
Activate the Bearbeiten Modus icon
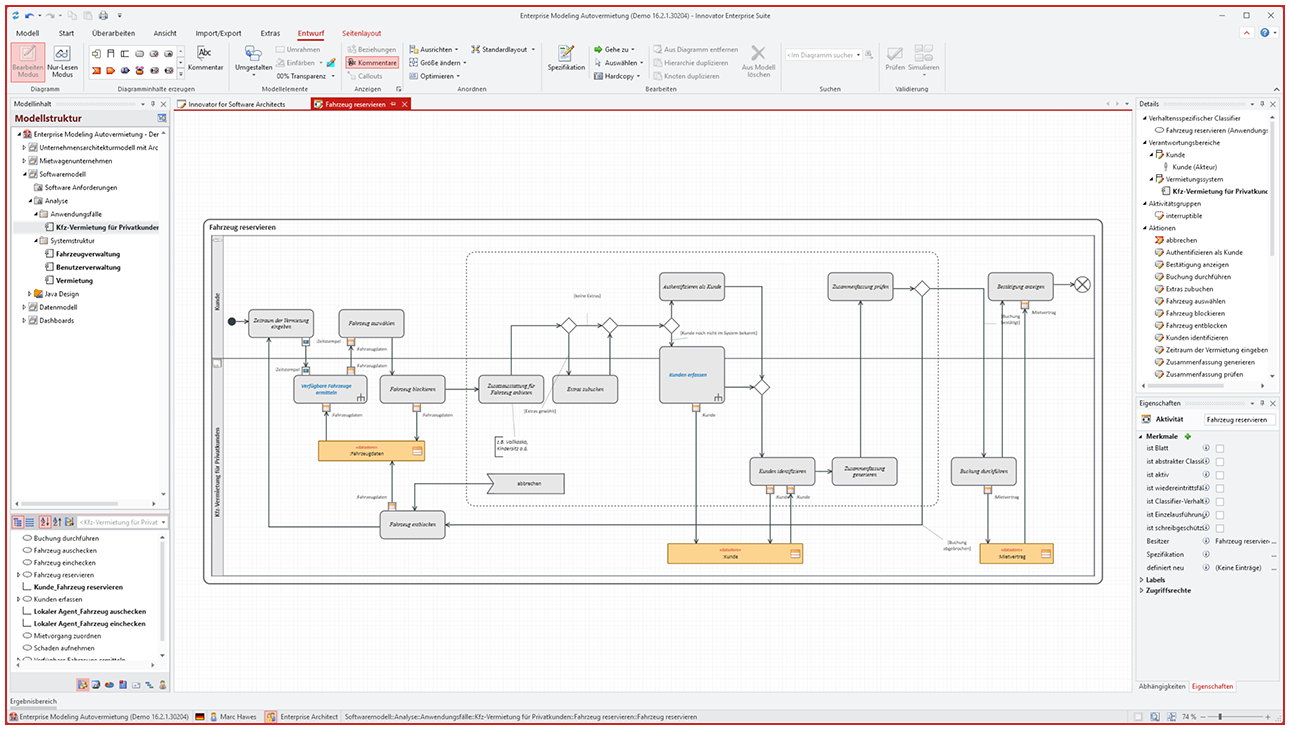[26, 64]
